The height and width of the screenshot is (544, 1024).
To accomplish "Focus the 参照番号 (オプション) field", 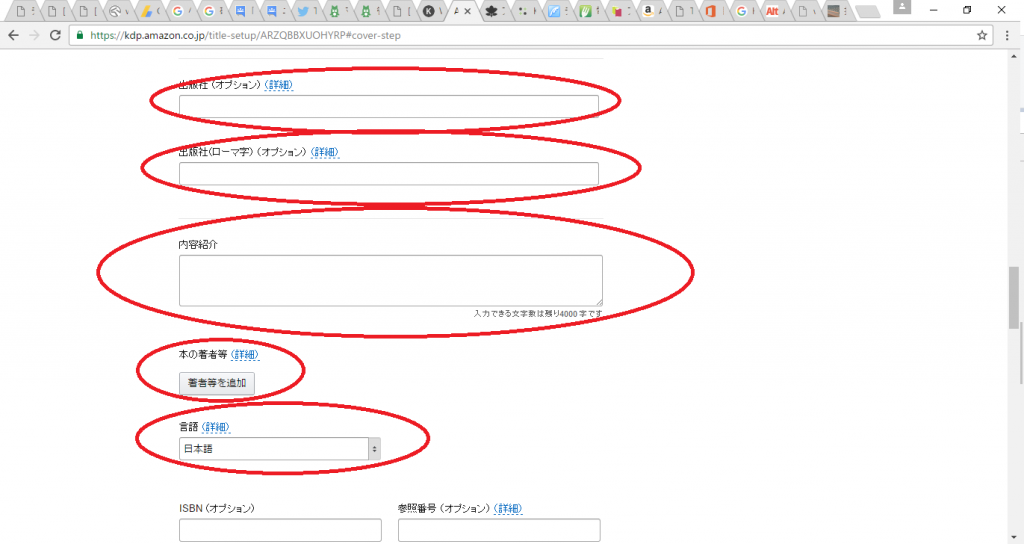I will coord(499,530).
